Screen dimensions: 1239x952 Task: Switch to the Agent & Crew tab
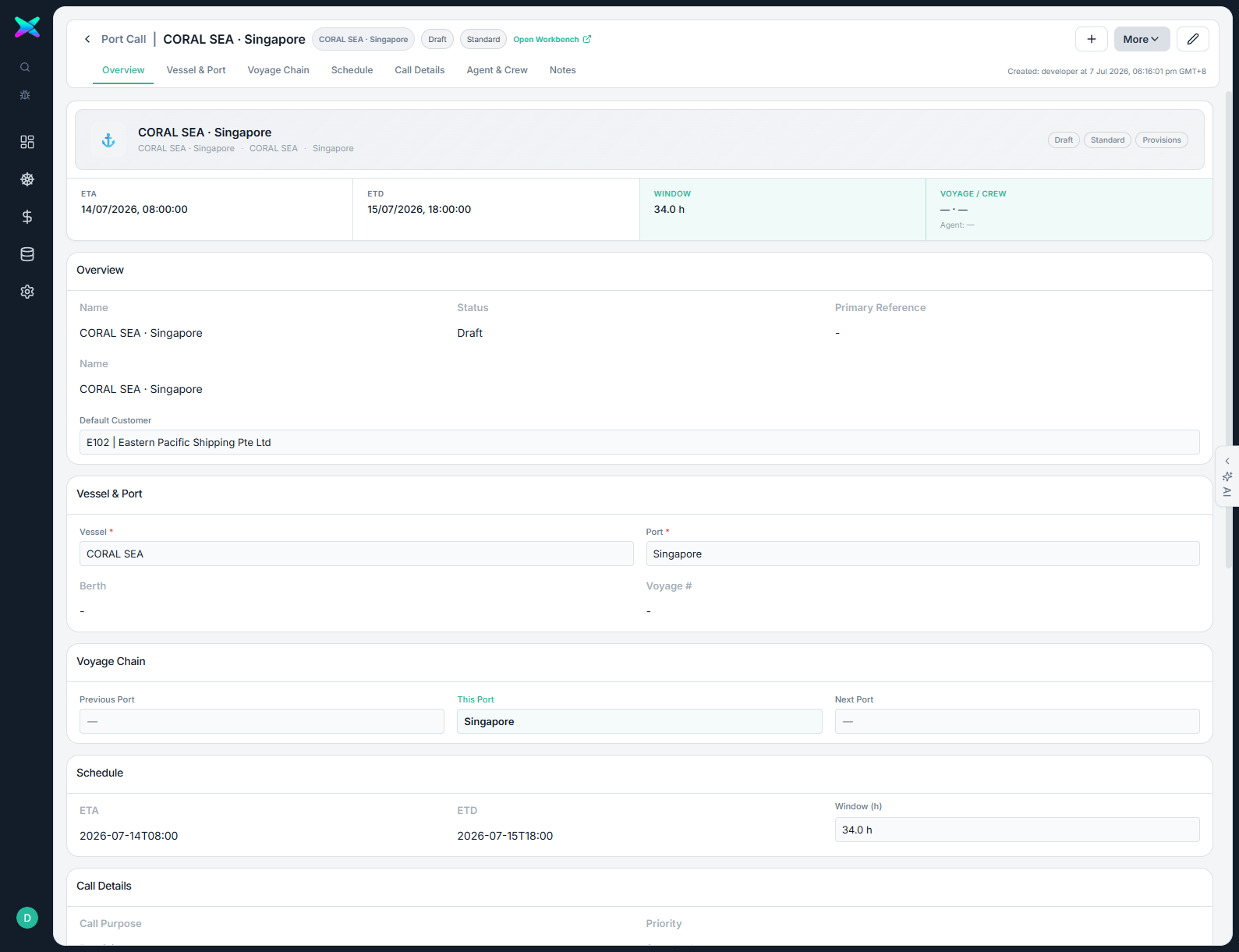[497, 70]
